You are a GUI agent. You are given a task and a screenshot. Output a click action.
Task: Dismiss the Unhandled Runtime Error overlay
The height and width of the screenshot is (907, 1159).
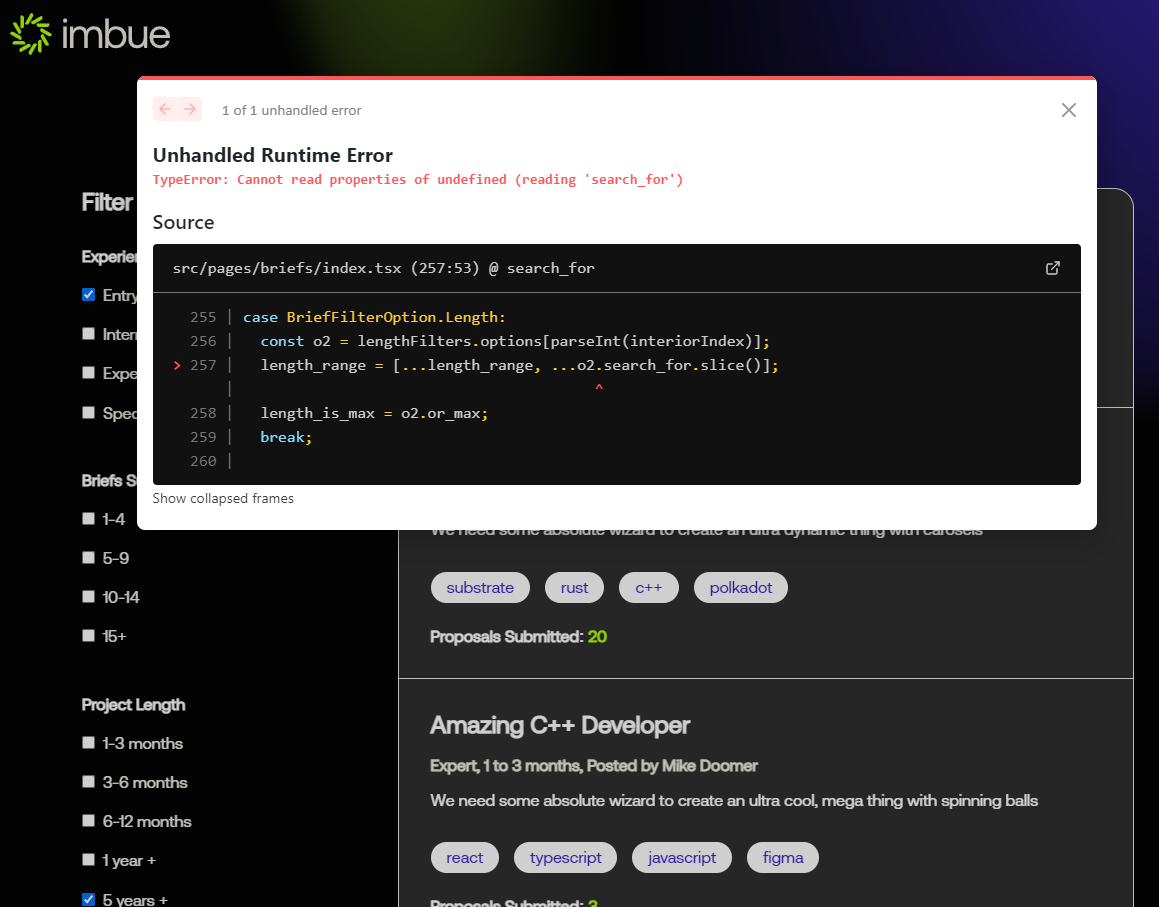[x=1068, y=110]
